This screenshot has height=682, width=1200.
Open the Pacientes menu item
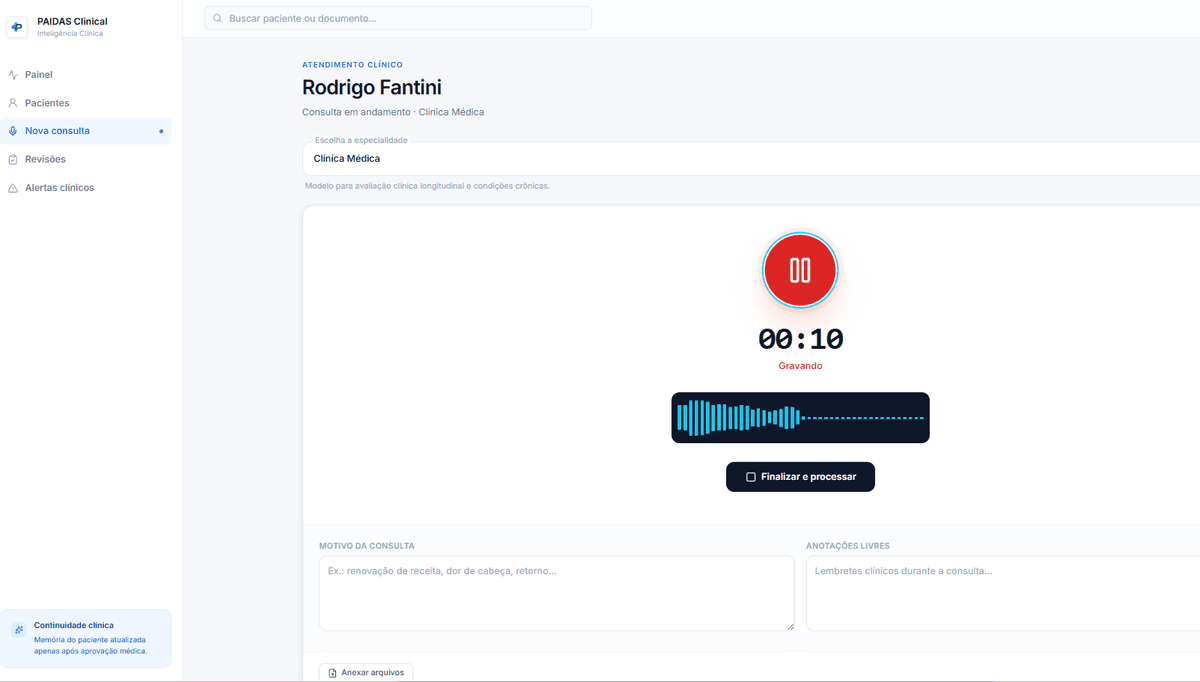pos(85,103)
